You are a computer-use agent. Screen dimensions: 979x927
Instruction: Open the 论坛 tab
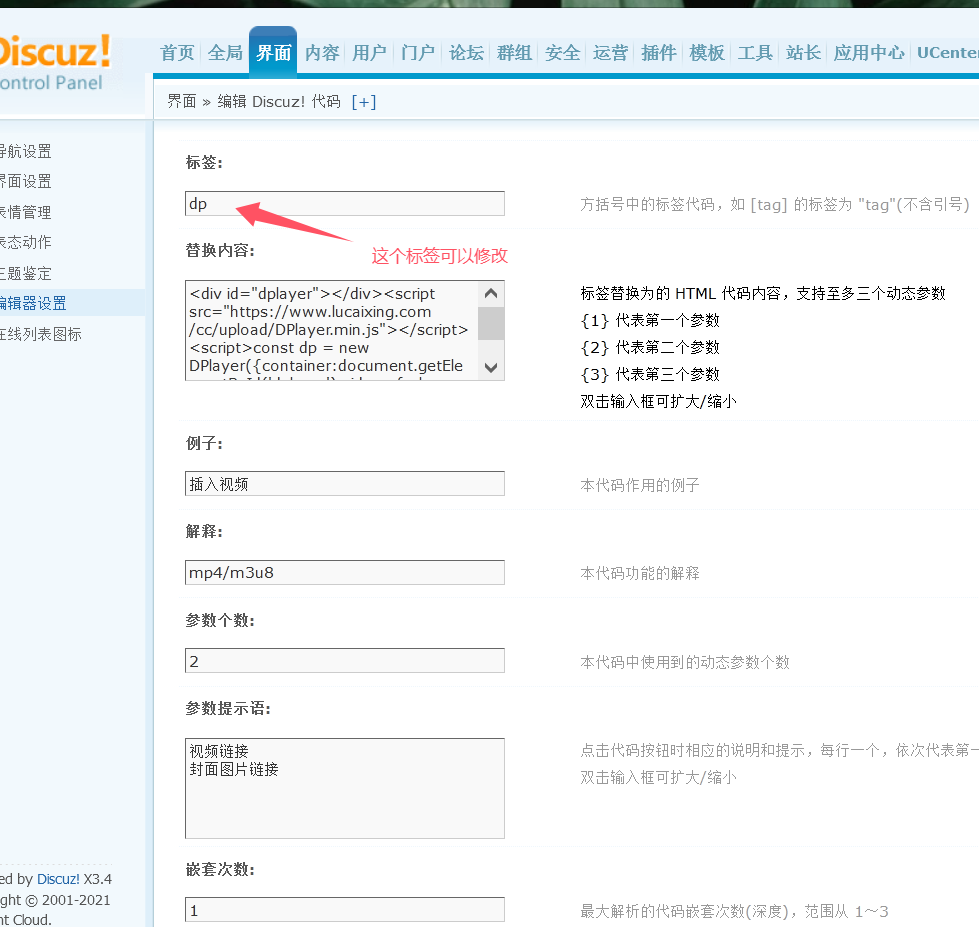pyautogui.click(x=466, y=53)
